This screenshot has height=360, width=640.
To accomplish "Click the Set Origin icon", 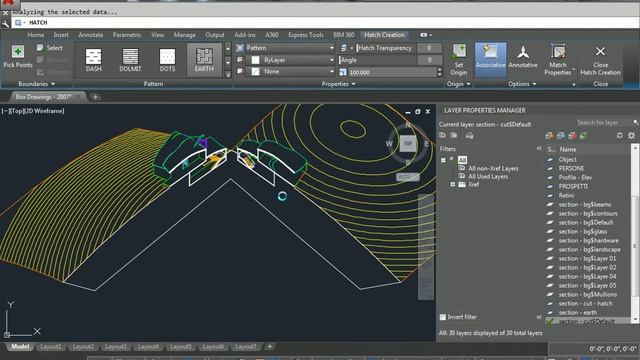I will (x=459, y=52).
